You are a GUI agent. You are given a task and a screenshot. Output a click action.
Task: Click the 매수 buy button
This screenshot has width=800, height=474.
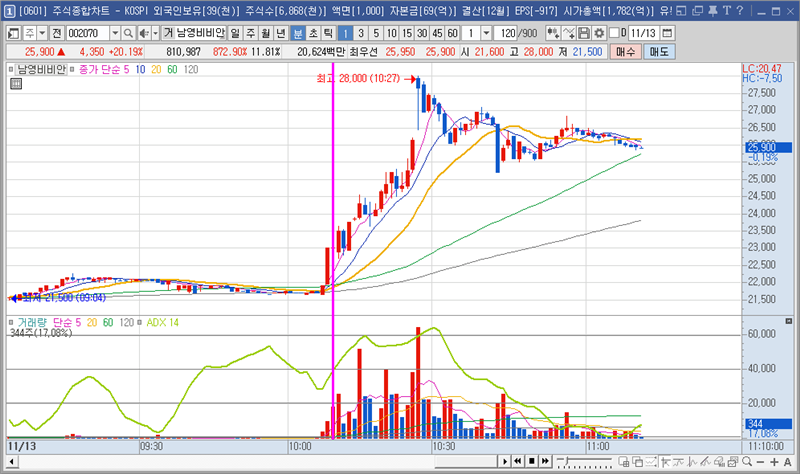pos(626,50)
